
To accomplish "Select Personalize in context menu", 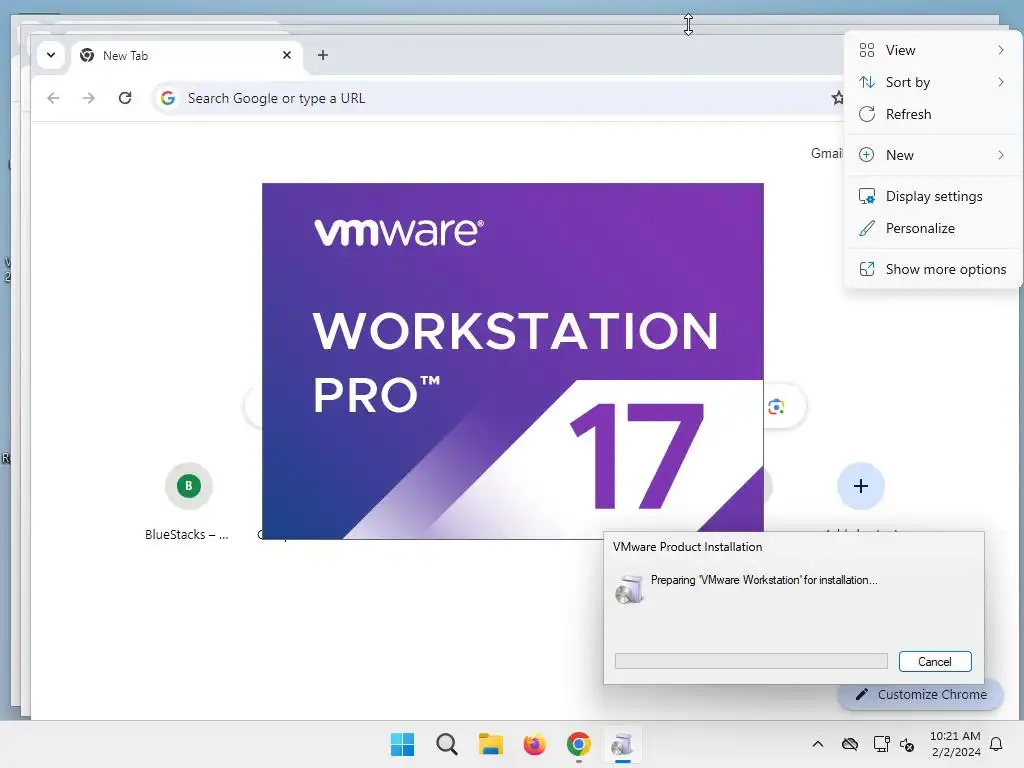I will point(932,229).
